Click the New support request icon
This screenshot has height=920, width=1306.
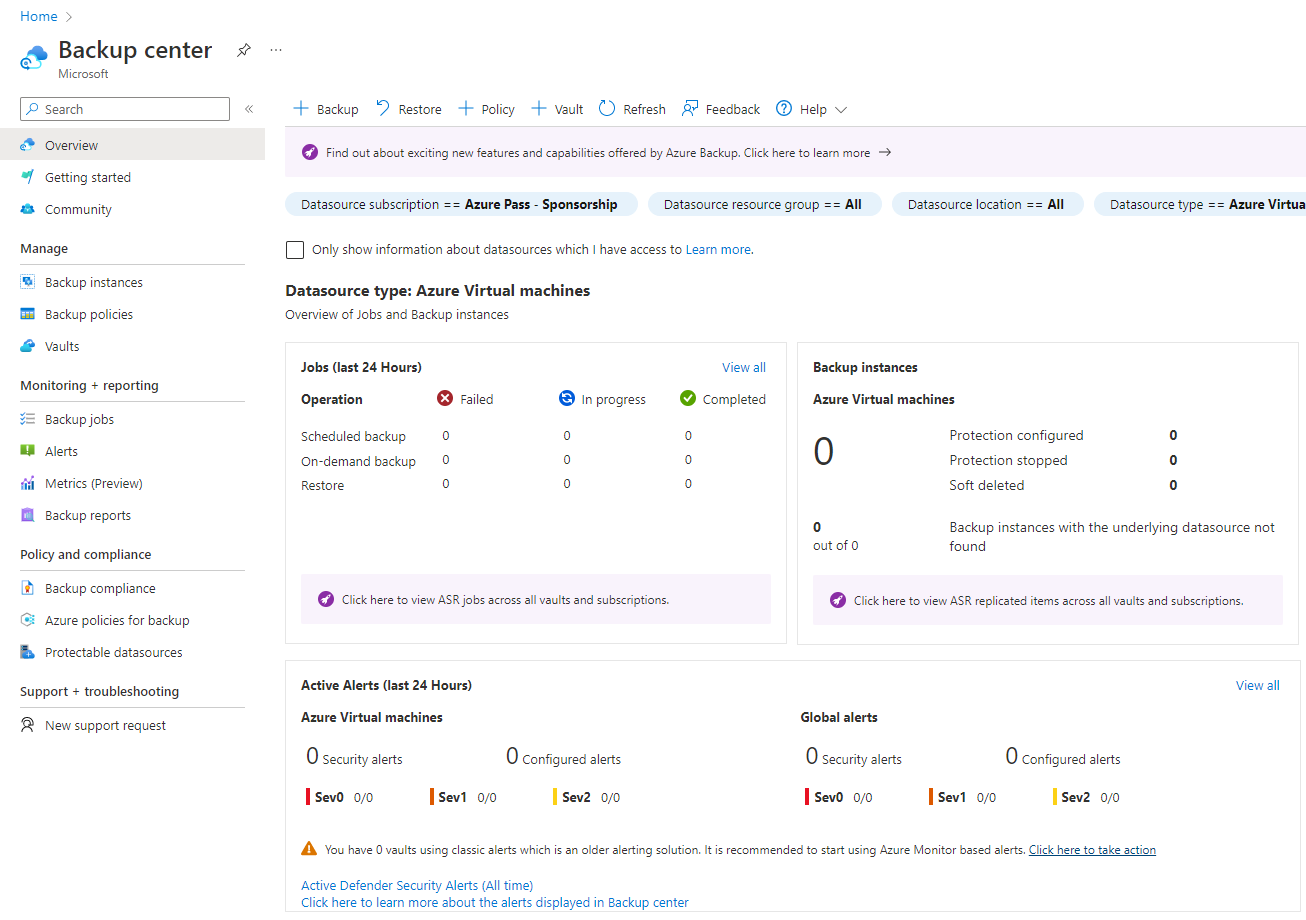pyautogui.click(x=28, y=725)
